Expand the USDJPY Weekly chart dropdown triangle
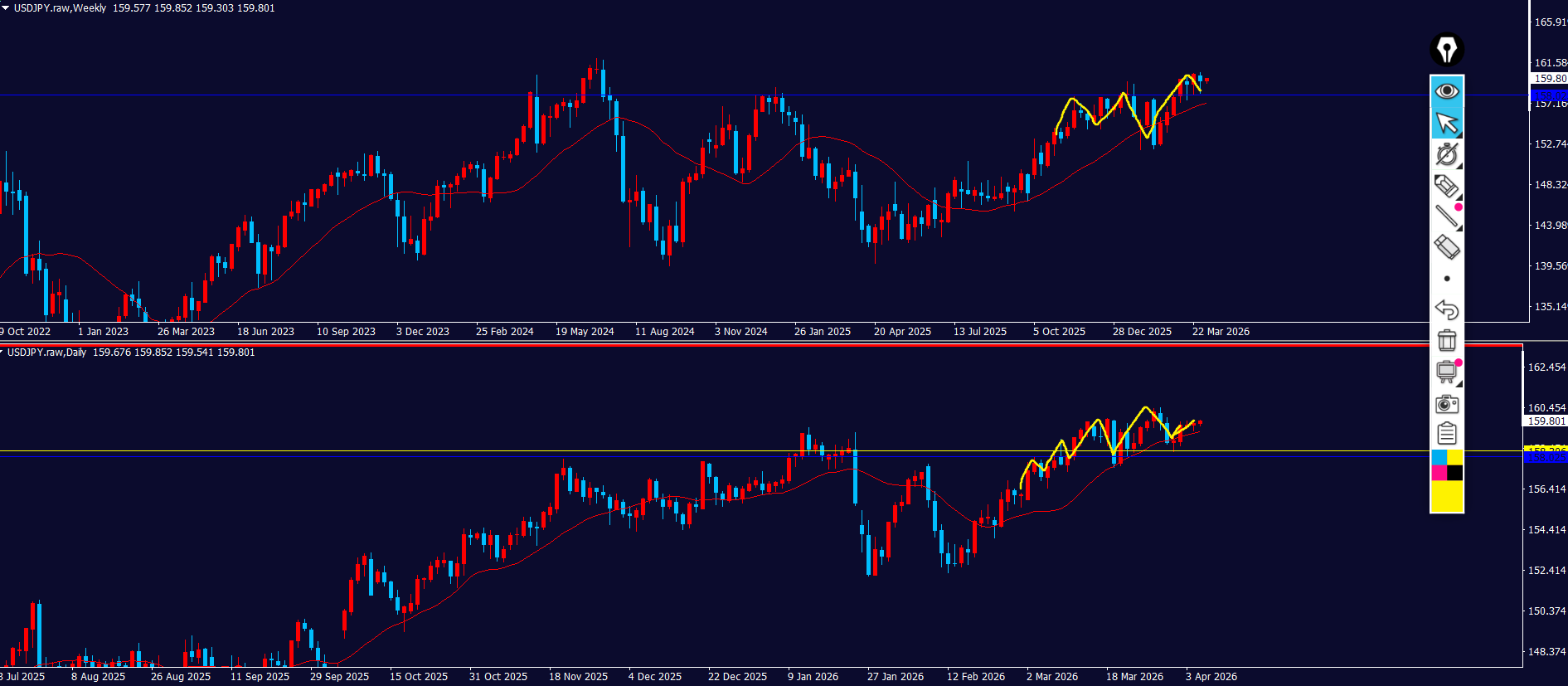Image resolution: width=1568 pixels, height=686 pixels. pos(5,7)
